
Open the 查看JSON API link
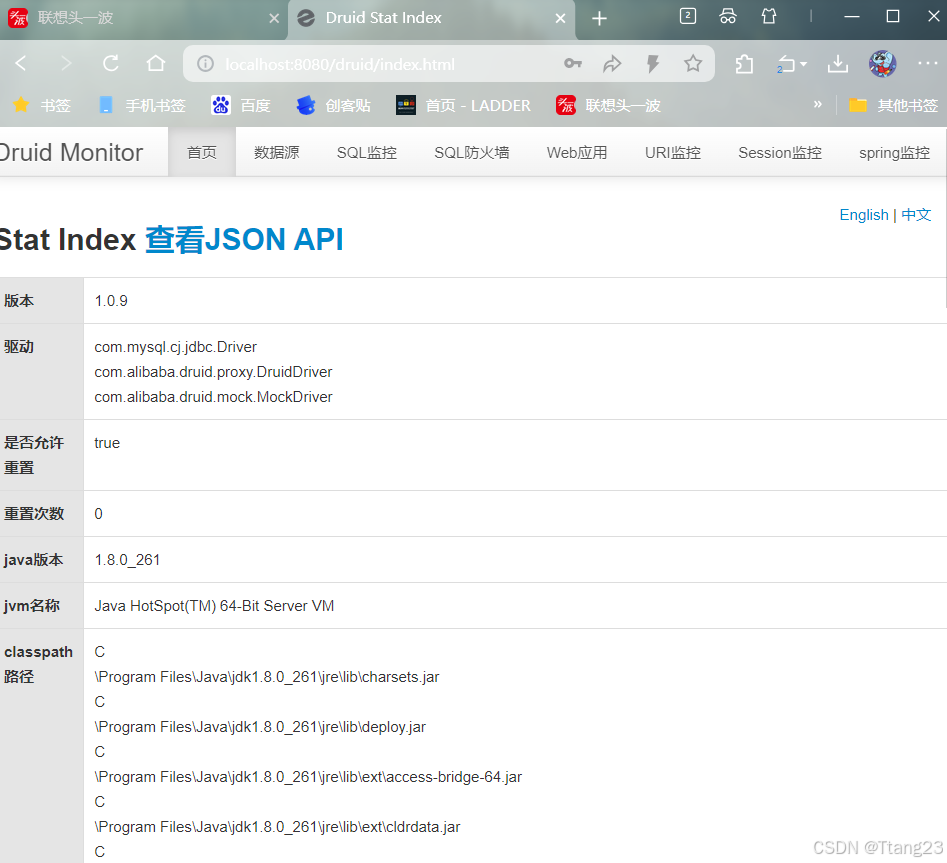click(x=244, y=240)
